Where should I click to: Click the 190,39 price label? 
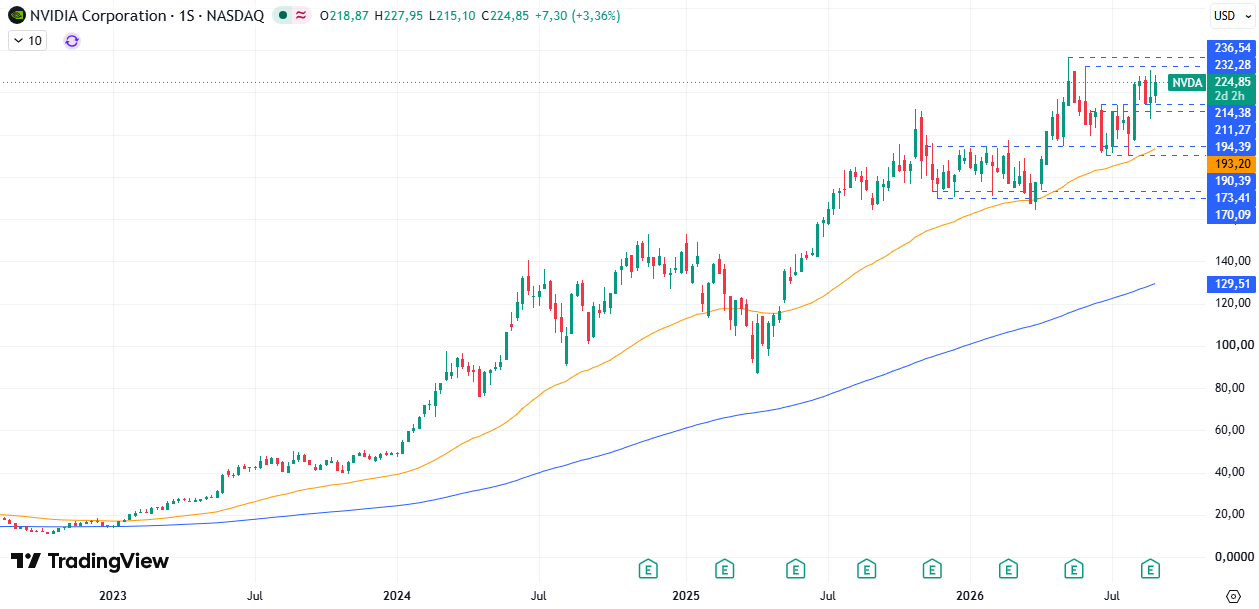1232,181
